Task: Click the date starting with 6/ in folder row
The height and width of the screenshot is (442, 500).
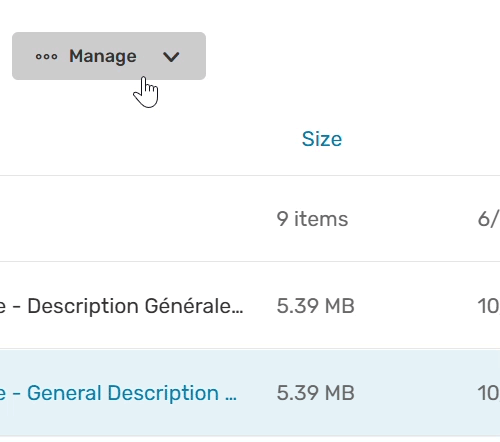Action: tap(488, 219)
